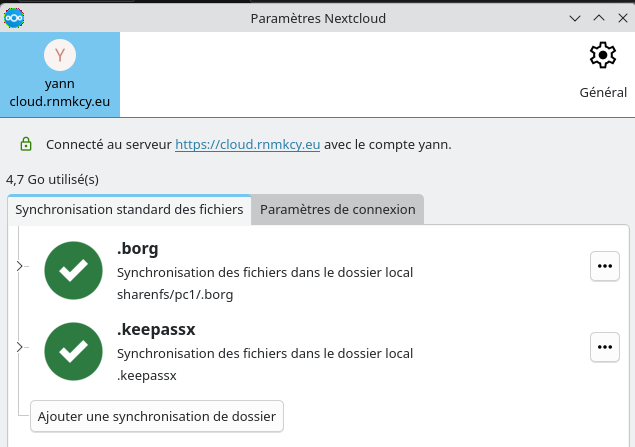
Task: Click the green lock connection icon
Action: click(x=25, y=144)
